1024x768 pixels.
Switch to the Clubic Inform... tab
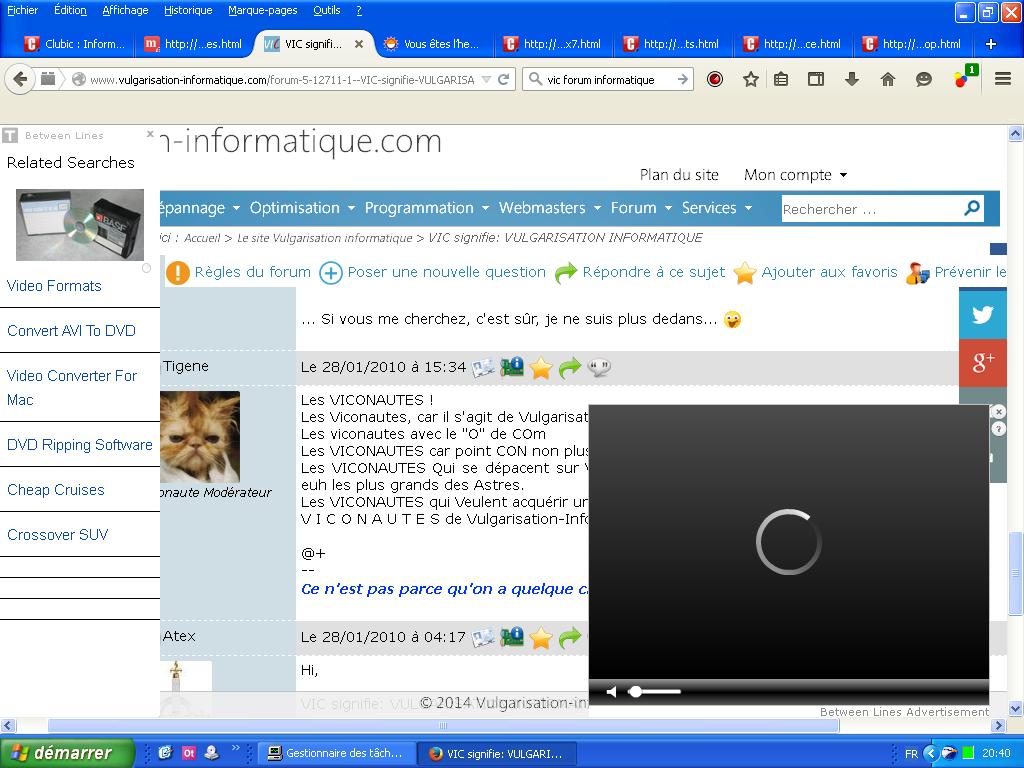point(75,44)
